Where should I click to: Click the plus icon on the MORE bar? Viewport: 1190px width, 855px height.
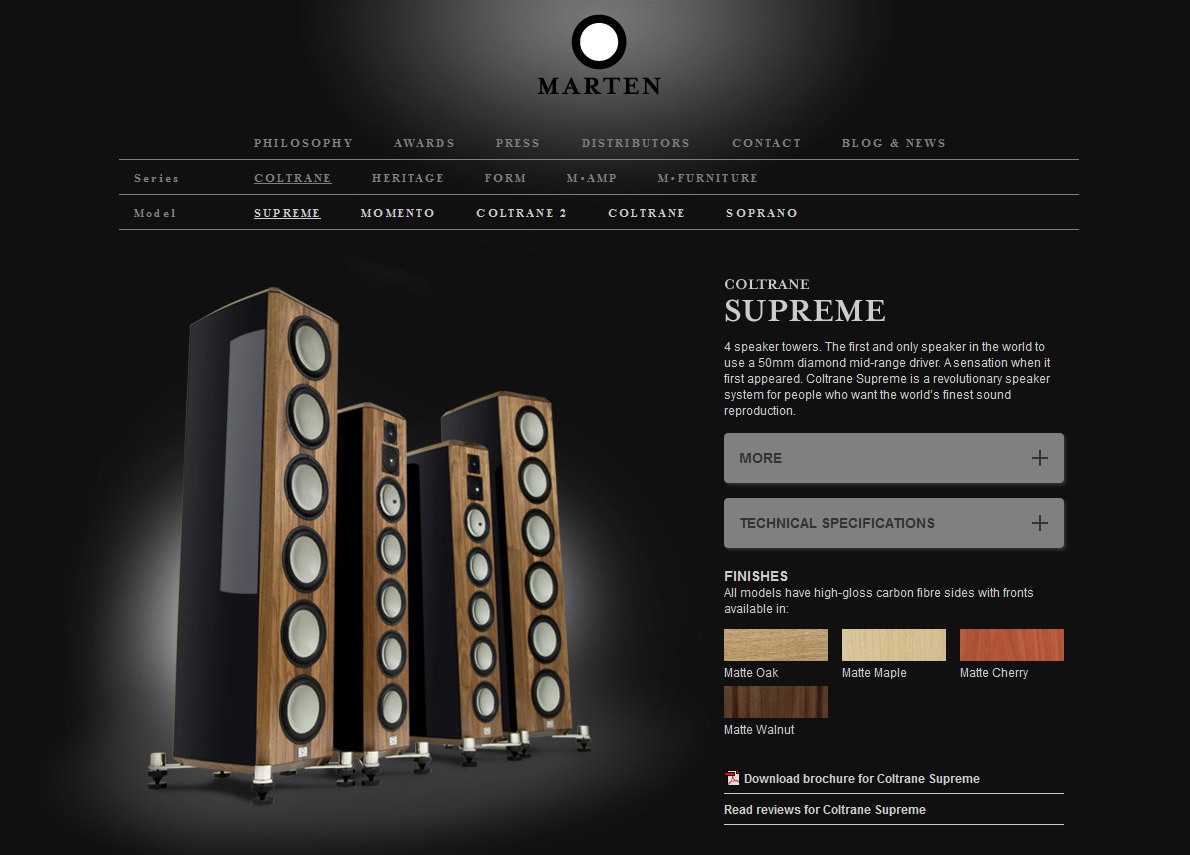1040,458
